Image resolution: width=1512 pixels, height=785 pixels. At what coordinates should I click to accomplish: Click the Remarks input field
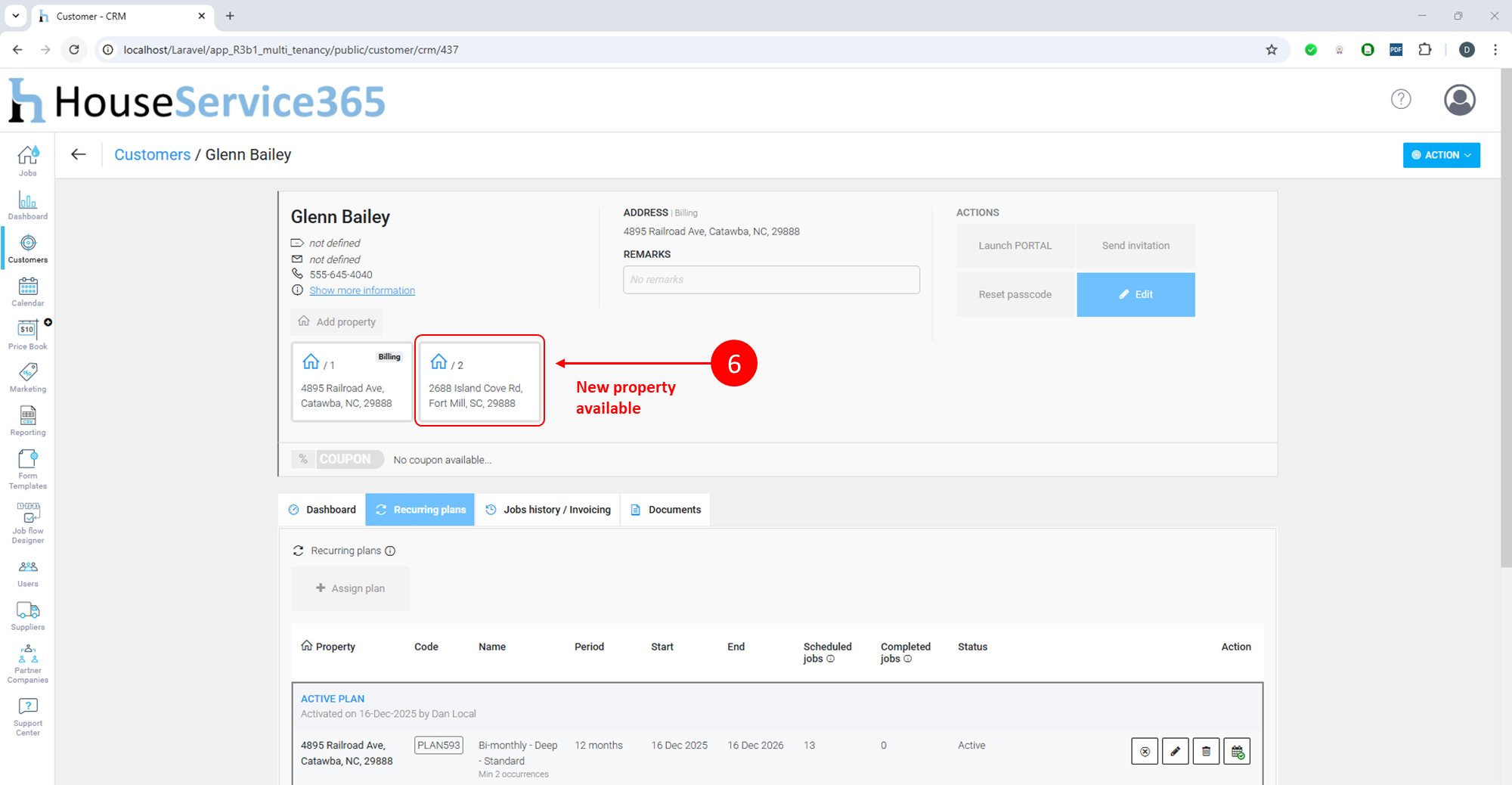tap(770, 280)
